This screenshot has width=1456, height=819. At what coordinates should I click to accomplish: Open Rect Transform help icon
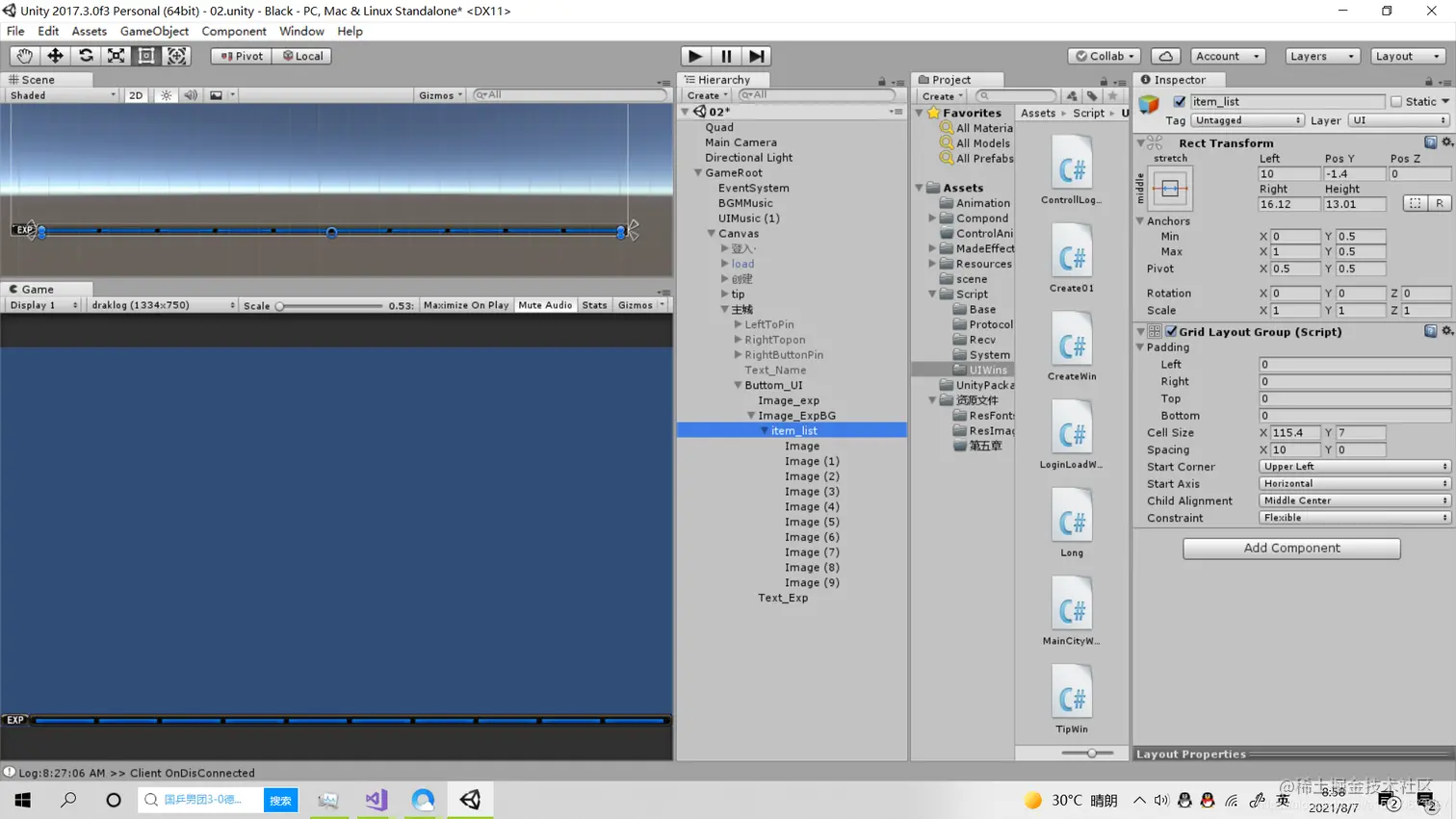[1430, 142]
